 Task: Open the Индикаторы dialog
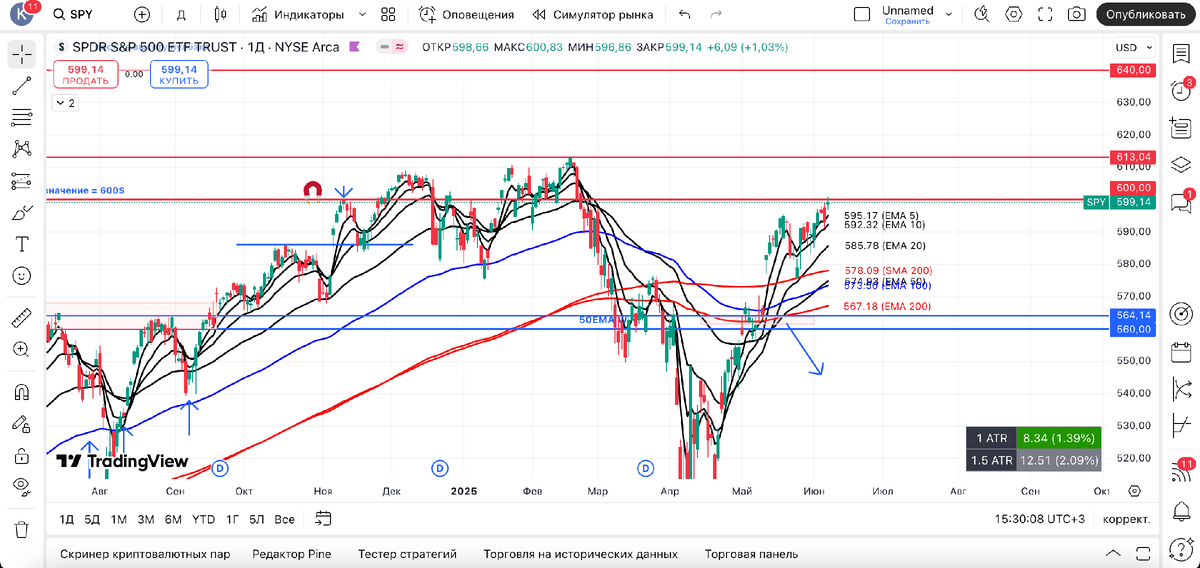pos(297,14)
